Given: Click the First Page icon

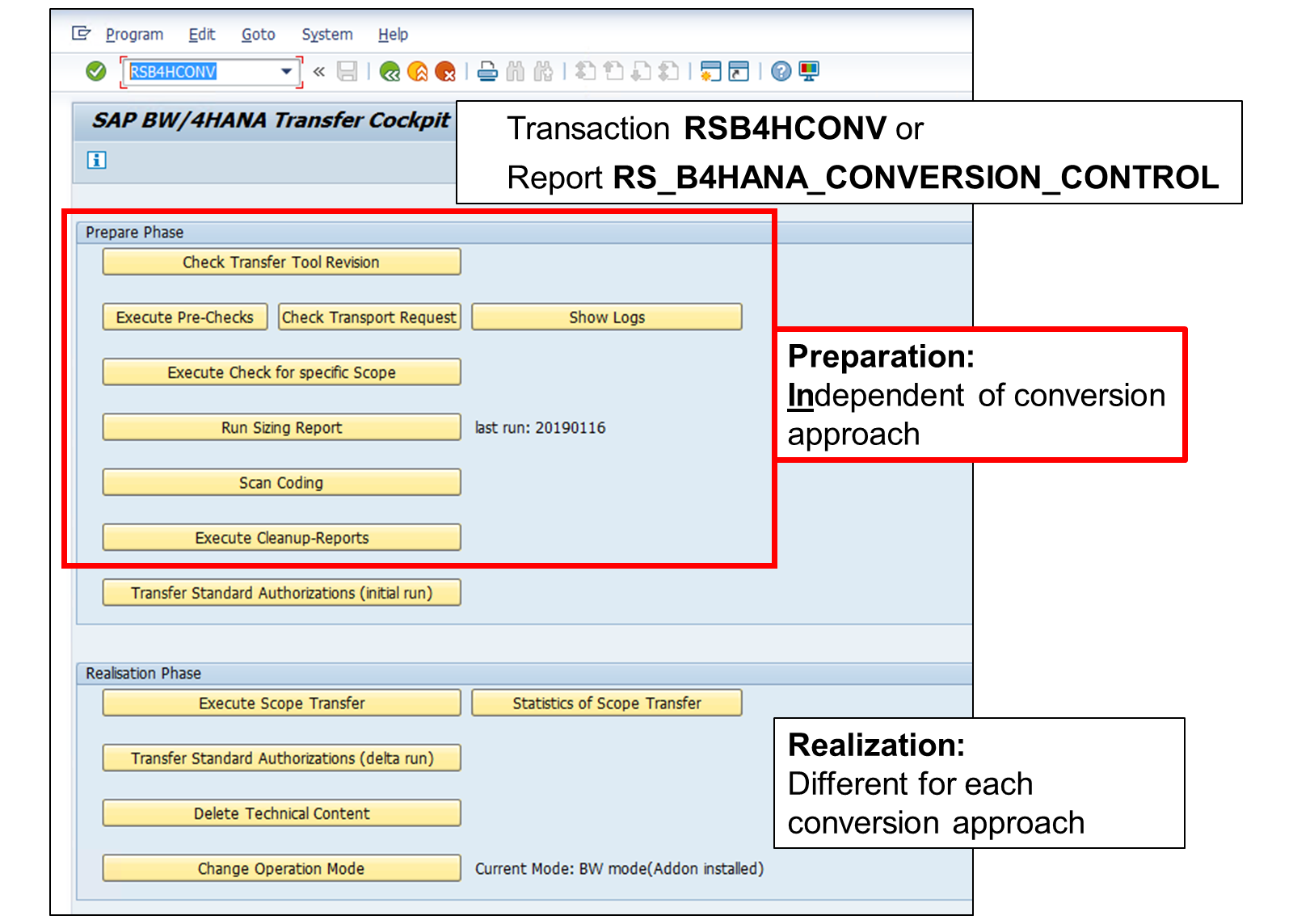Looking at the screenshot, I should pos(586,71).
